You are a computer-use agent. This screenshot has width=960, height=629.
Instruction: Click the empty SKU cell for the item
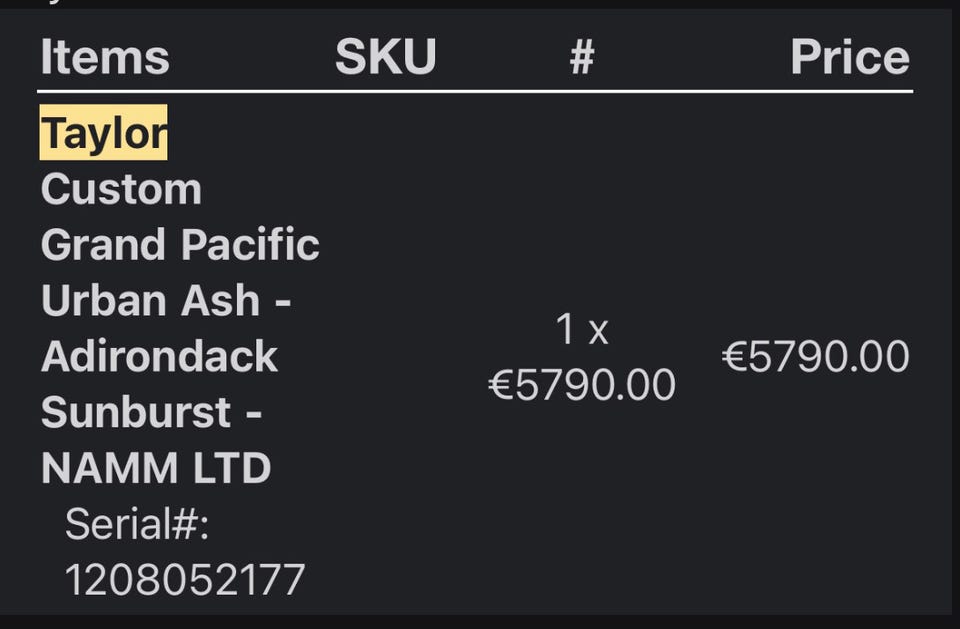point(385,357)
